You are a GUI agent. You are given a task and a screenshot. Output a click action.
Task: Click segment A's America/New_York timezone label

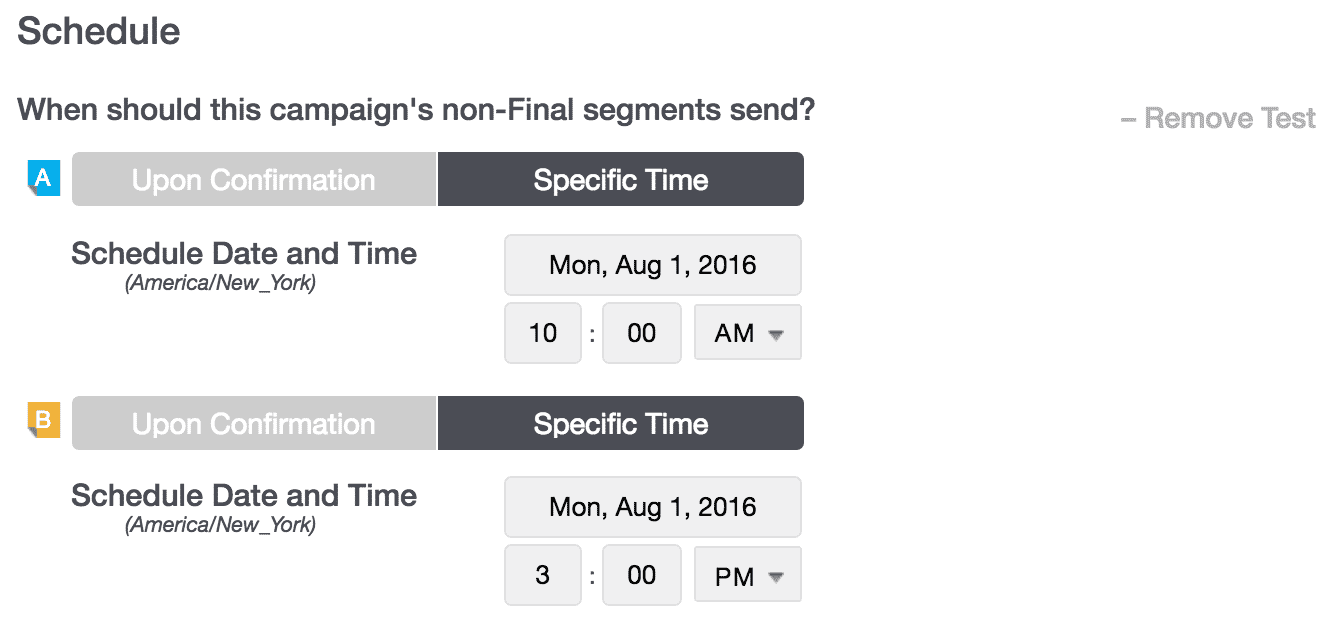[220, 283]
